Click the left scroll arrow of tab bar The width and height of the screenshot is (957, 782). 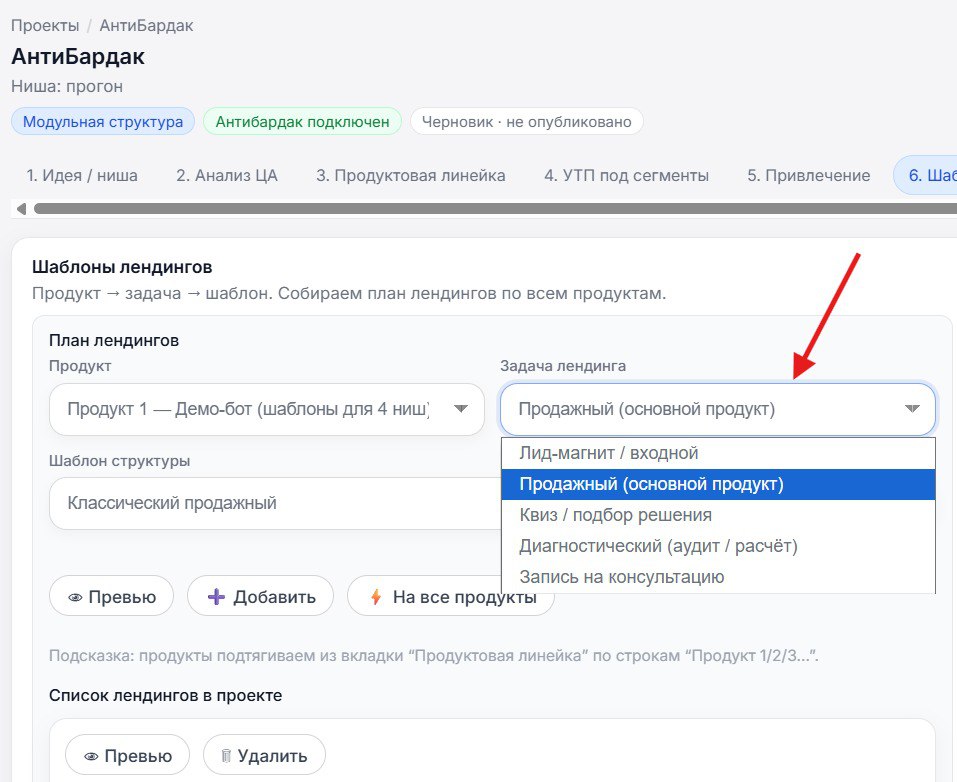click(21, 209)
